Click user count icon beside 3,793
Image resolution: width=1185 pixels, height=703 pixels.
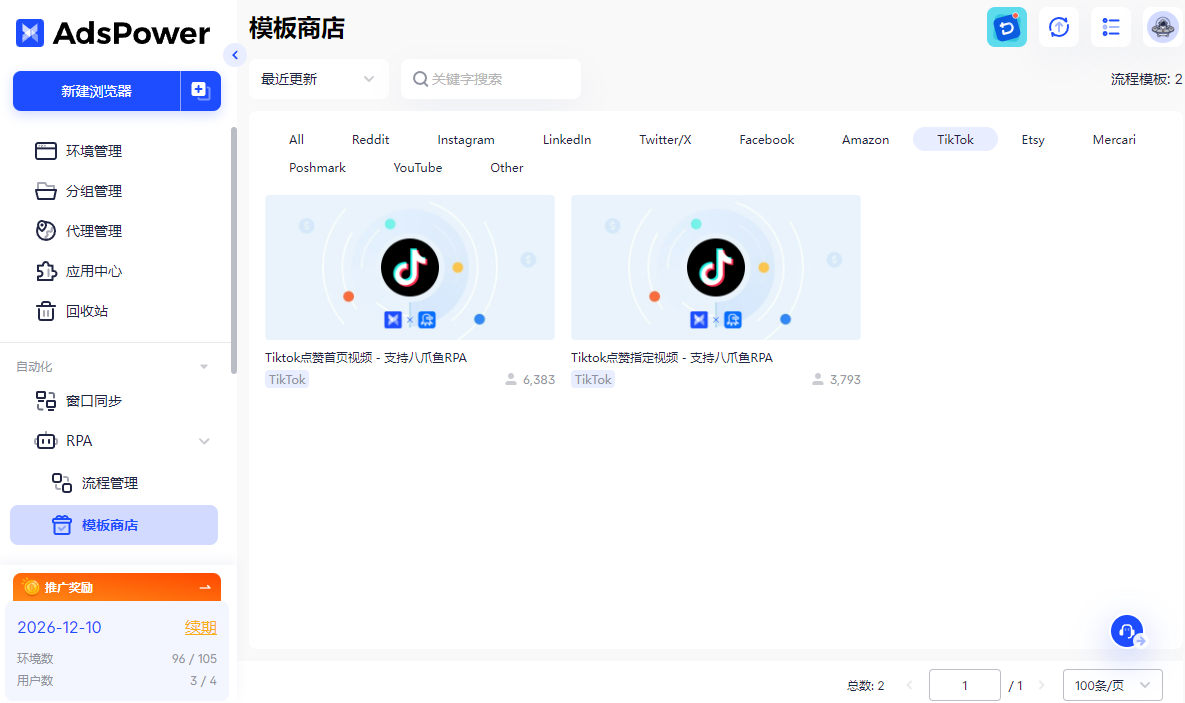[x=817, y=379]
